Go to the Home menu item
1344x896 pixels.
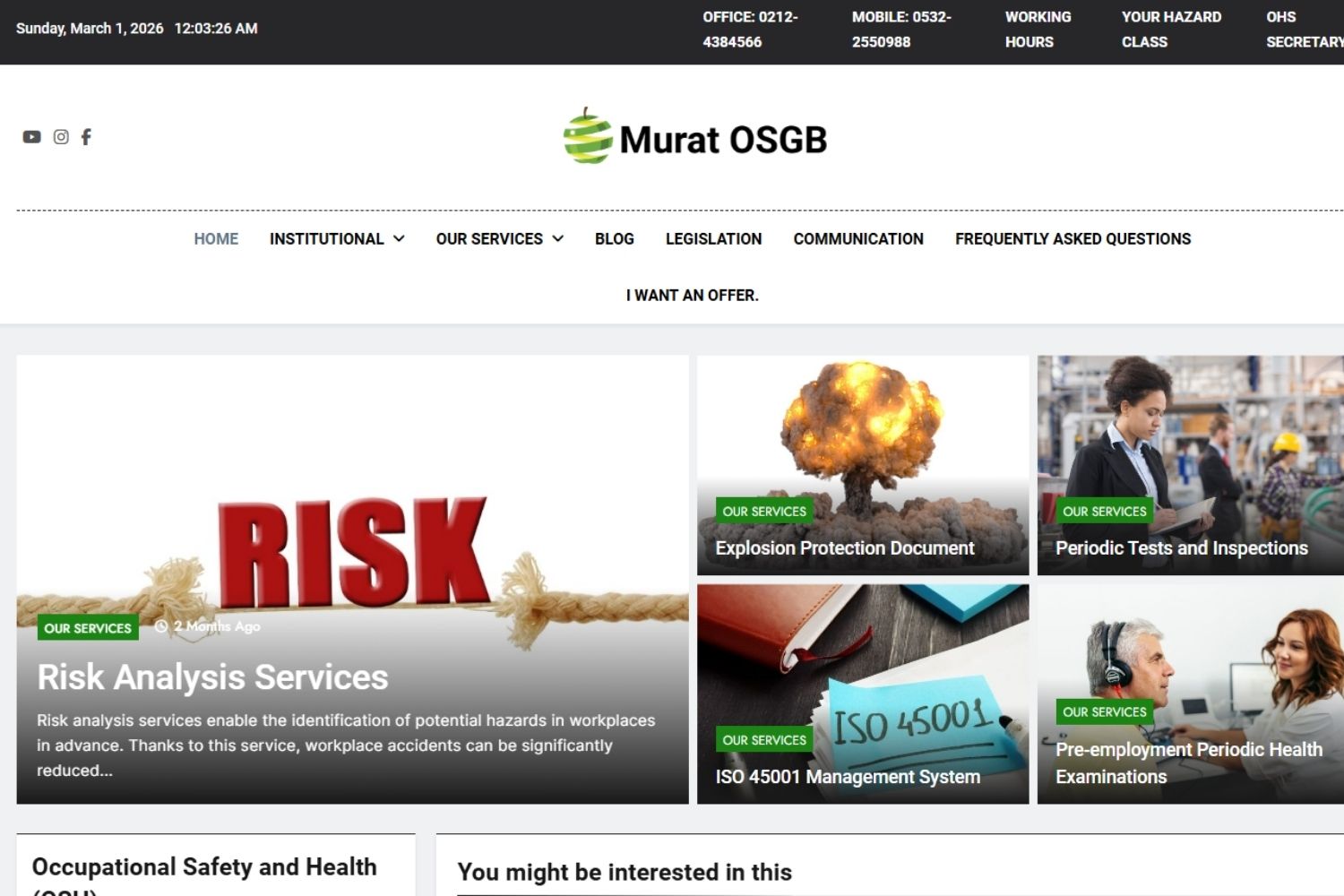216,239
